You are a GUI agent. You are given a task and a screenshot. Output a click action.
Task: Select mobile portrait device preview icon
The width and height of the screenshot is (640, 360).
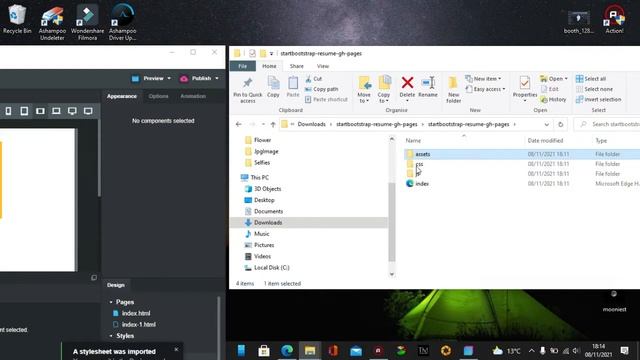tap(8, 111)
